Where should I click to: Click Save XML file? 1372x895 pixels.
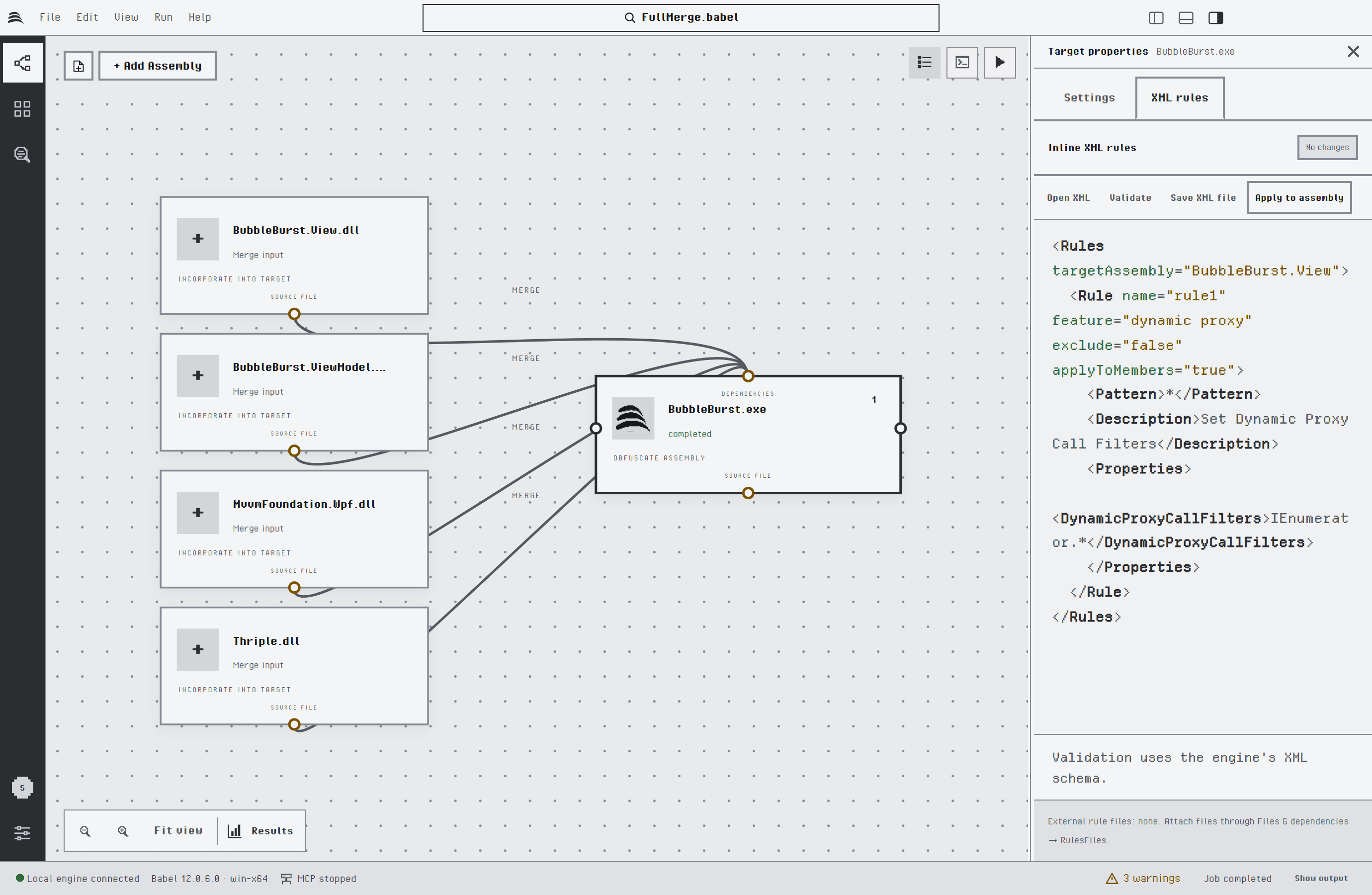[1202, 198]
